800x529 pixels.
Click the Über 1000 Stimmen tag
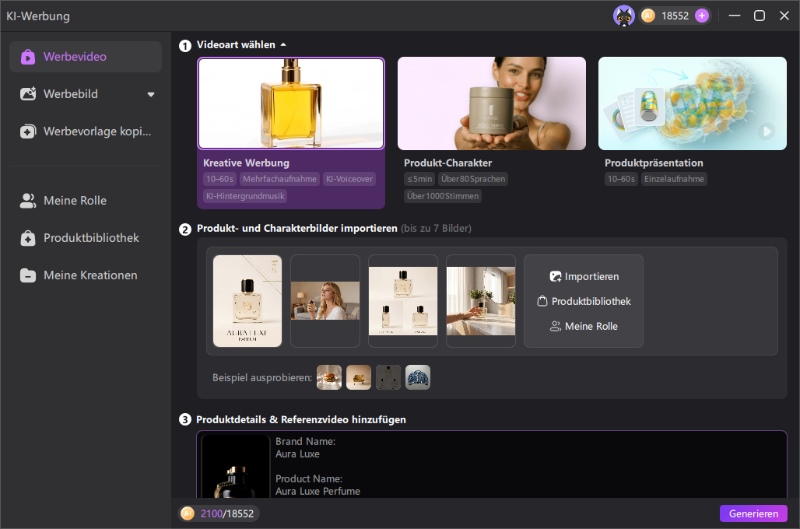tap(443, 196)
